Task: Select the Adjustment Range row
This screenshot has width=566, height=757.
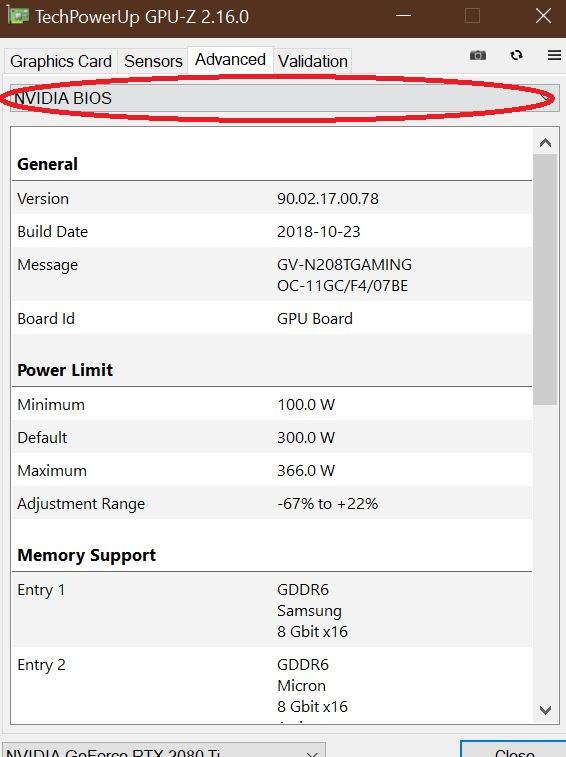Action: coord(272,504)
